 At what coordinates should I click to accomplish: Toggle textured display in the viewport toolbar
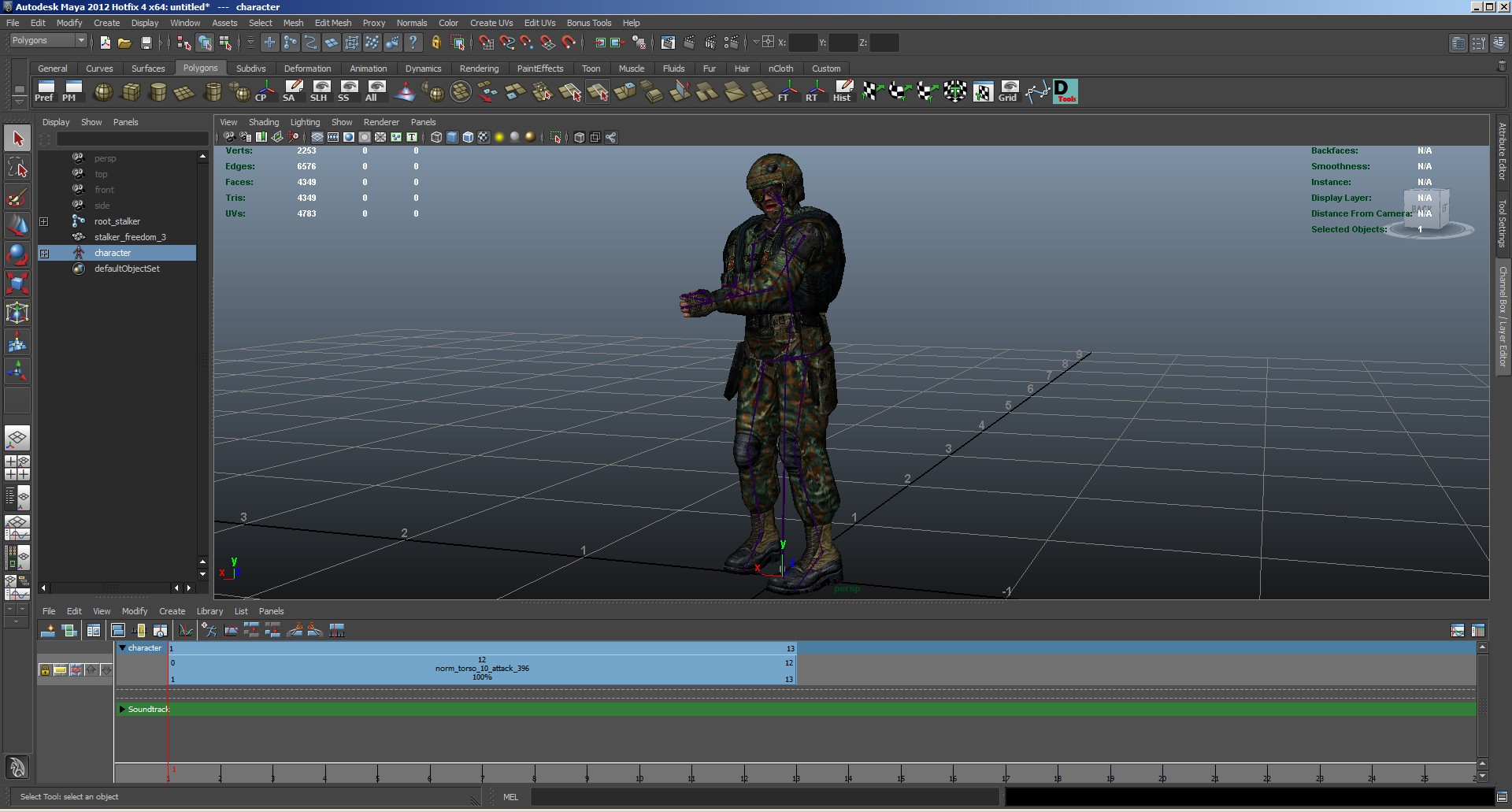484,137
